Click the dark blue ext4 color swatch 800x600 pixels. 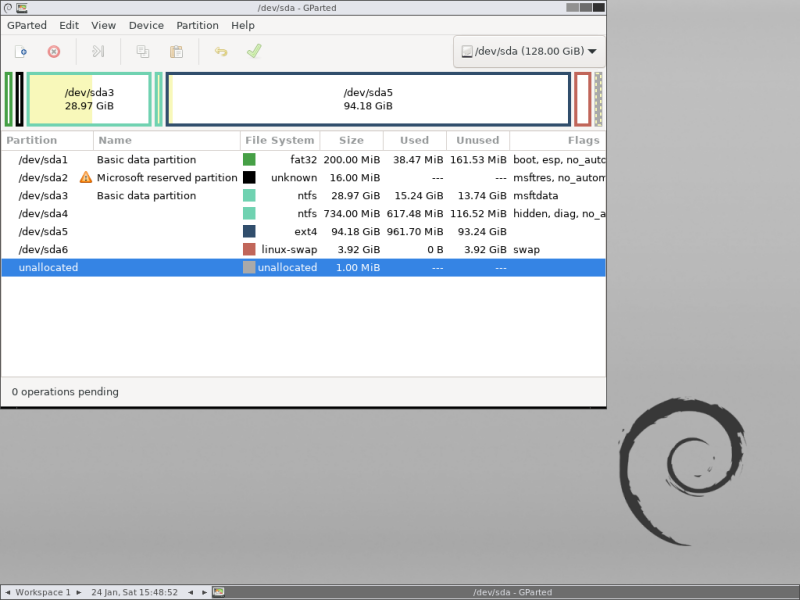[x=249, y=232]
